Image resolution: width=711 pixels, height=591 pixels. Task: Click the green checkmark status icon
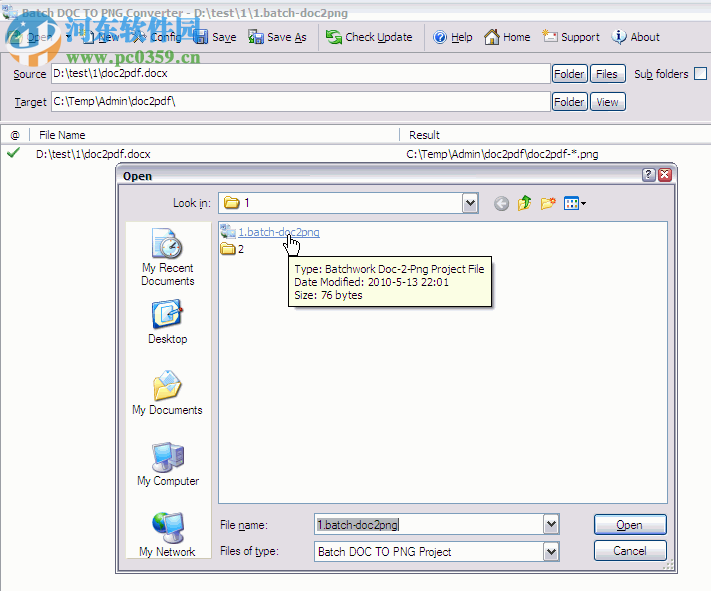(14, 153)
